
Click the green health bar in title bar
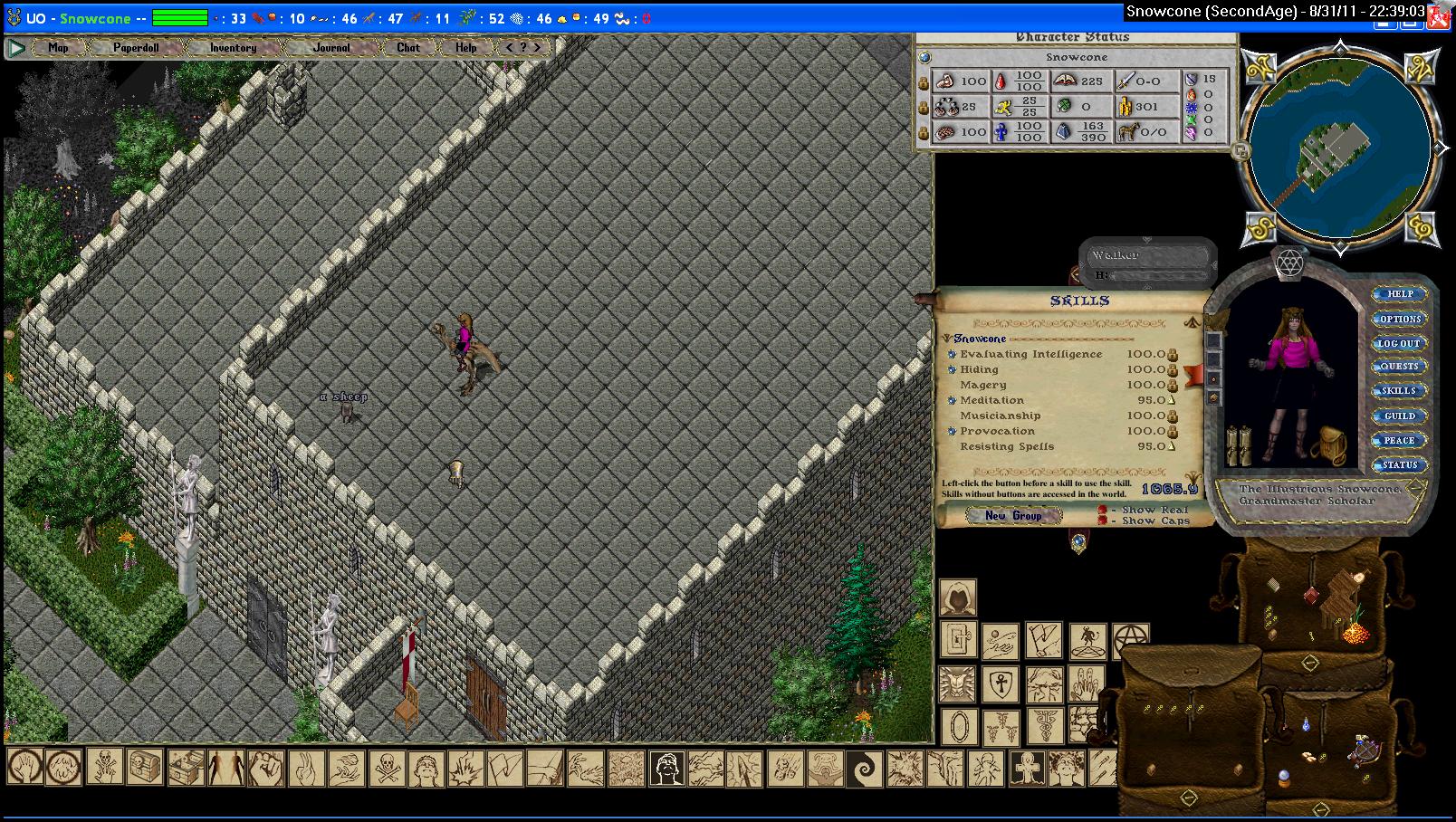click(x=180, y=18)
